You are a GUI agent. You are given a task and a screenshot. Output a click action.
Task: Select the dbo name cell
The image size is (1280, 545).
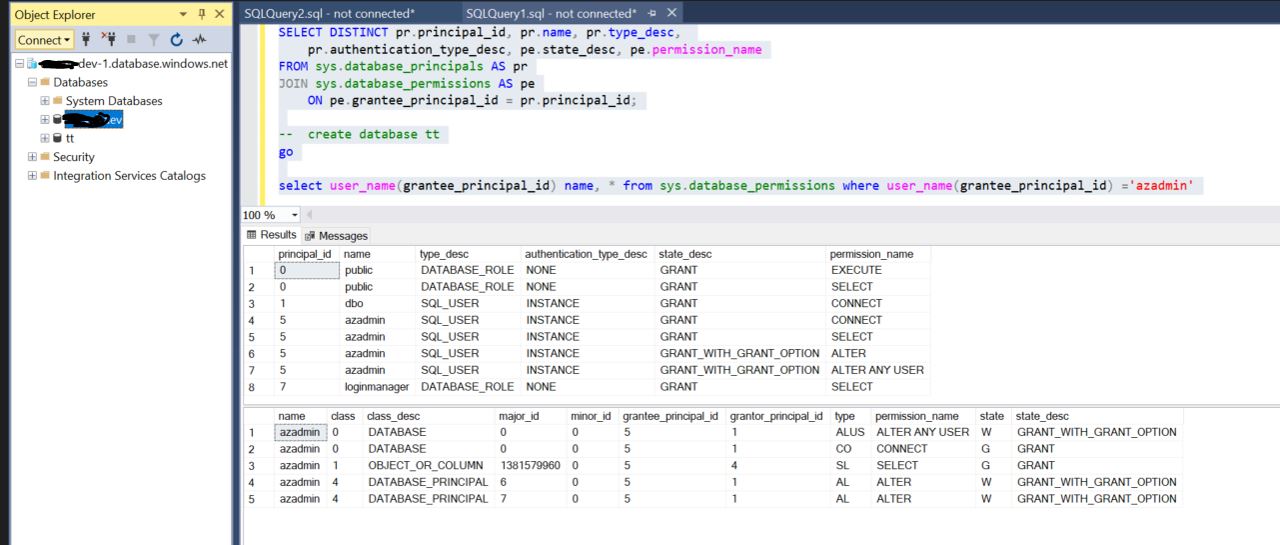click(378, 303)
